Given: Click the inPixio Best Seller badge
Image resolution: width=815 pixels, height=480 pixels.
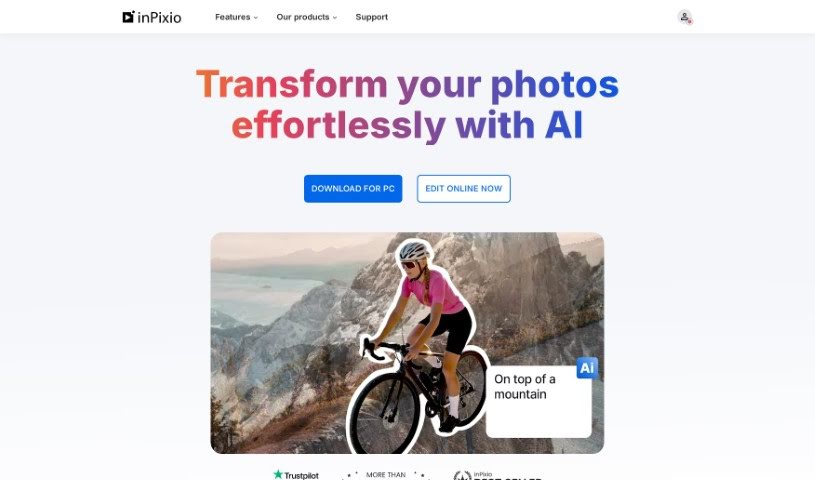Looking at the screenshot, I should (x=497, y=475).
